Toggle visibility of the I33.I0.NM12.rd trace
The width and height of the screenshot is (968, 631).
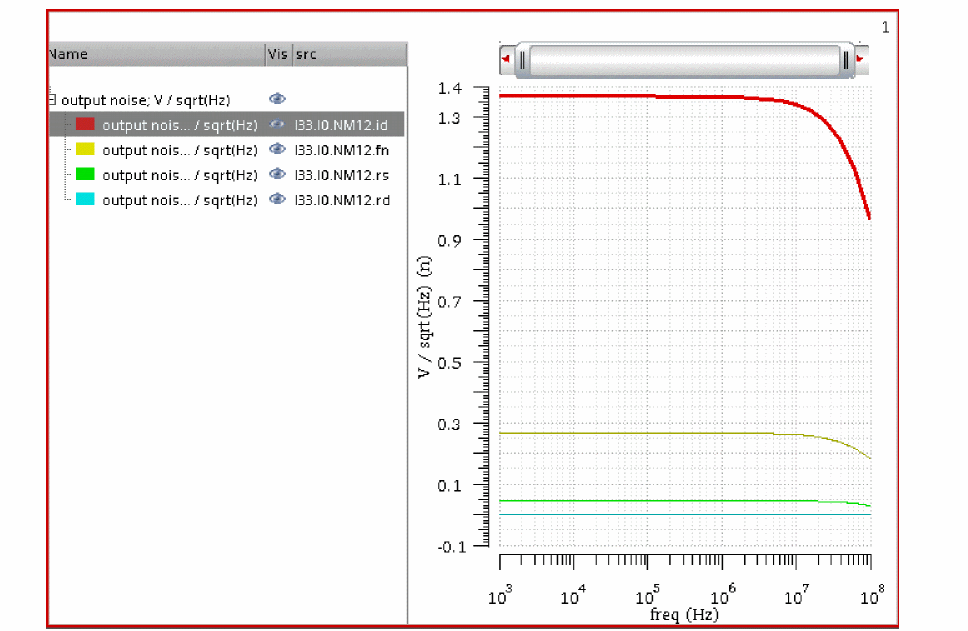pos(278,199)
